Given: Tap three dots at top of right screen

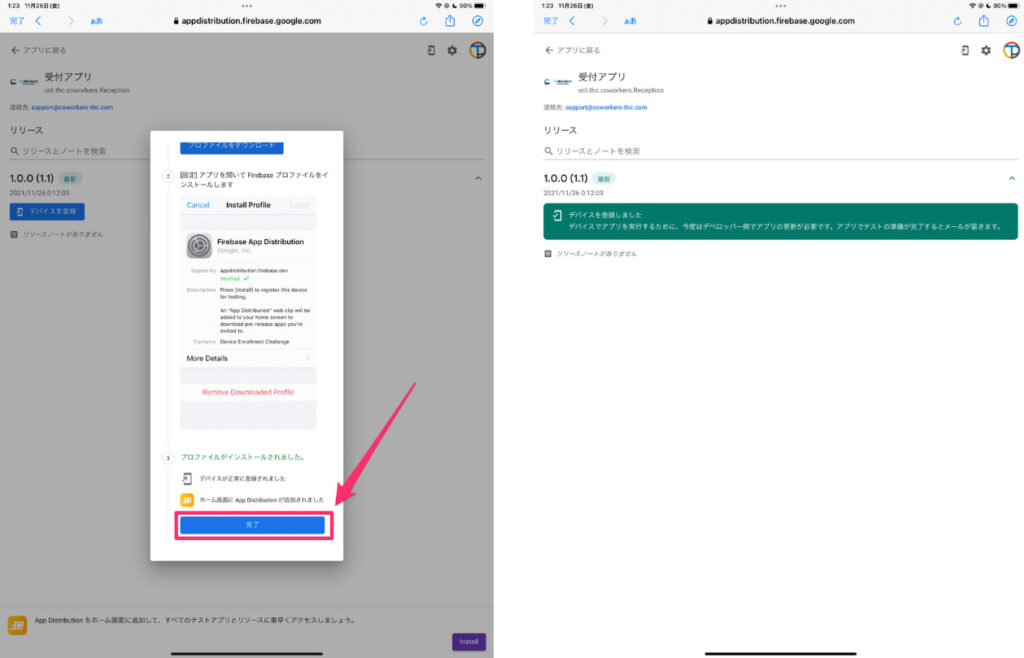Looking at the screenshot, I should pos(780,6).
